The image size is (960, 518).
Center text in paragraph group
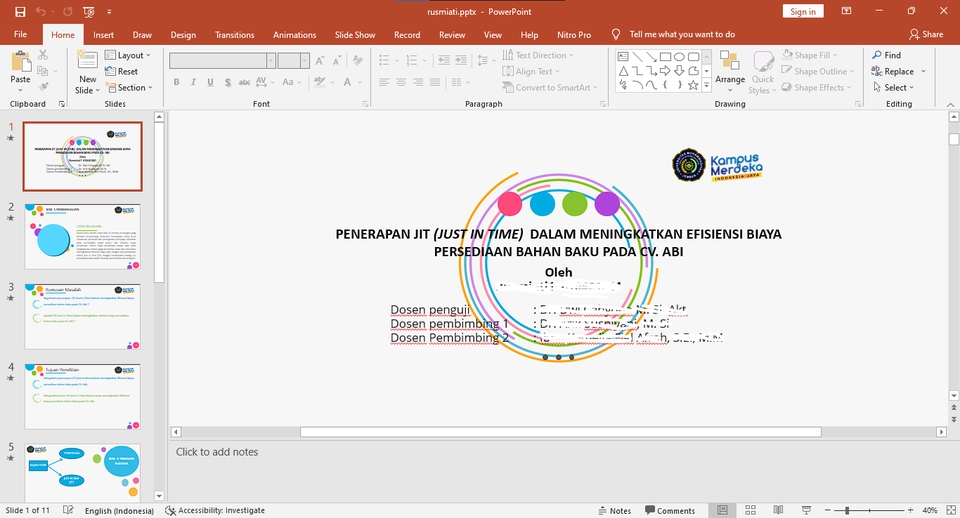point(401,82)
